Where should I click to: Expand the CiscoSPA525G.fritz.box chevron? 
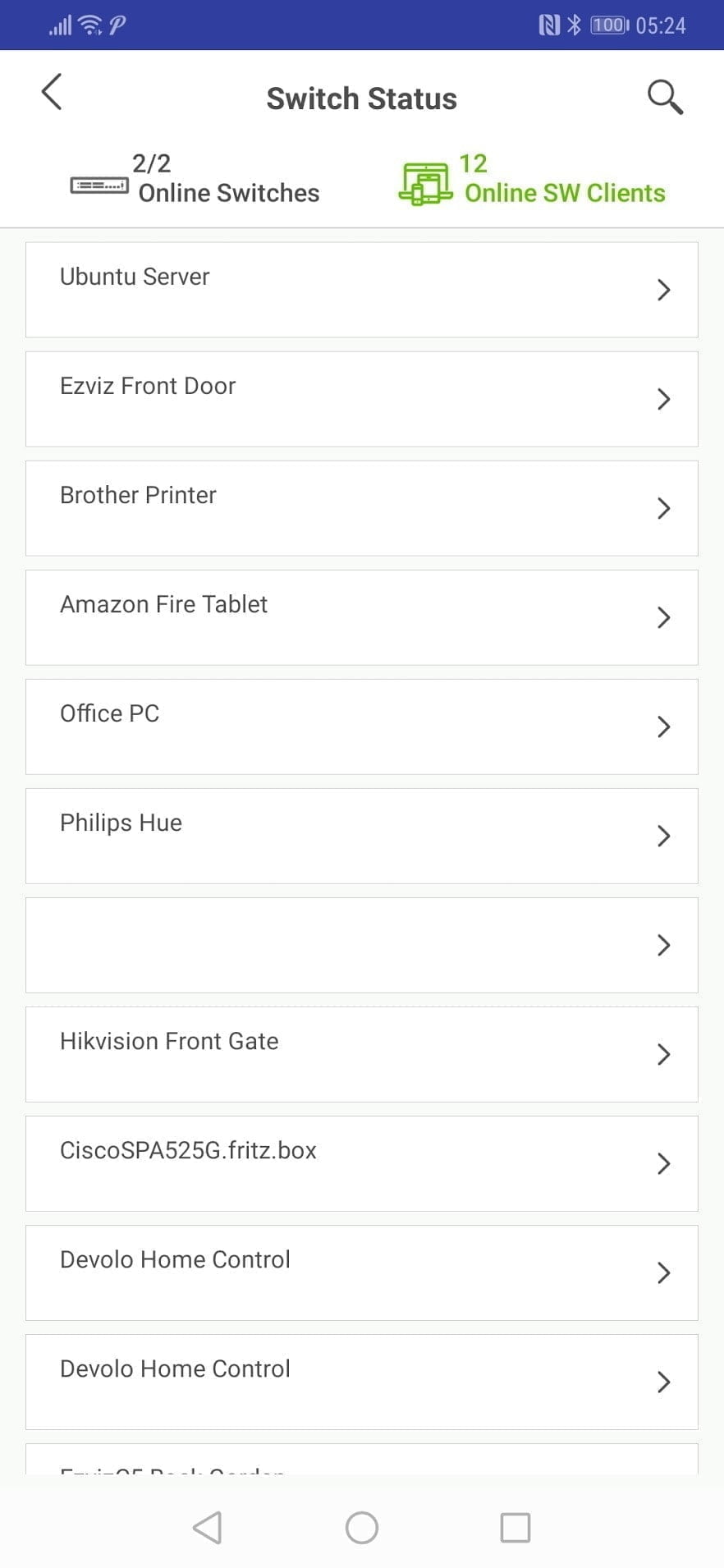tap(664, 1163)
